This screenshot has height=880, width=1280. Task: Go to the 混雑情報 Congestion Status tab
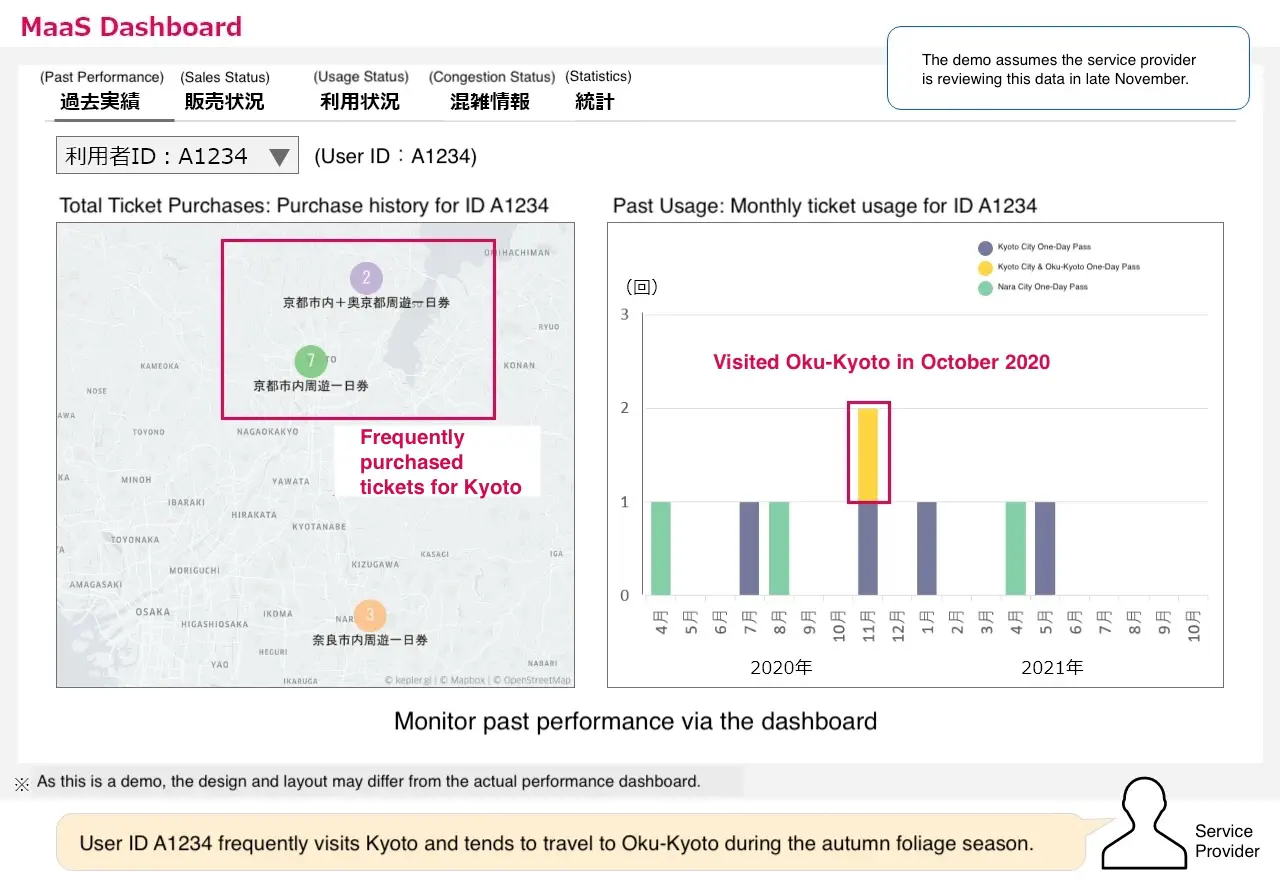click(x=490, y=101)
